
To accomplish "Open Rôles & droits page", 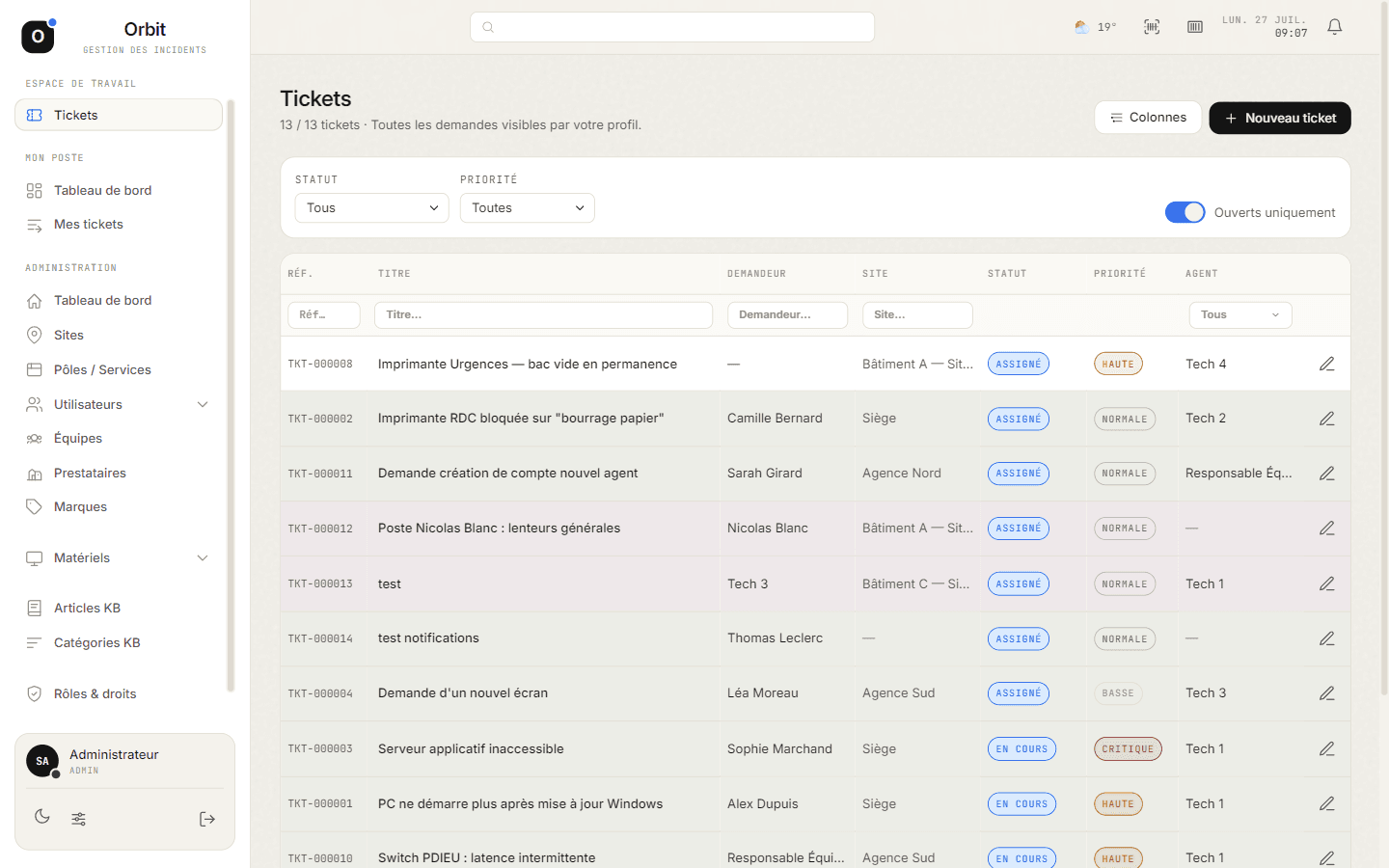I will 119,693.
